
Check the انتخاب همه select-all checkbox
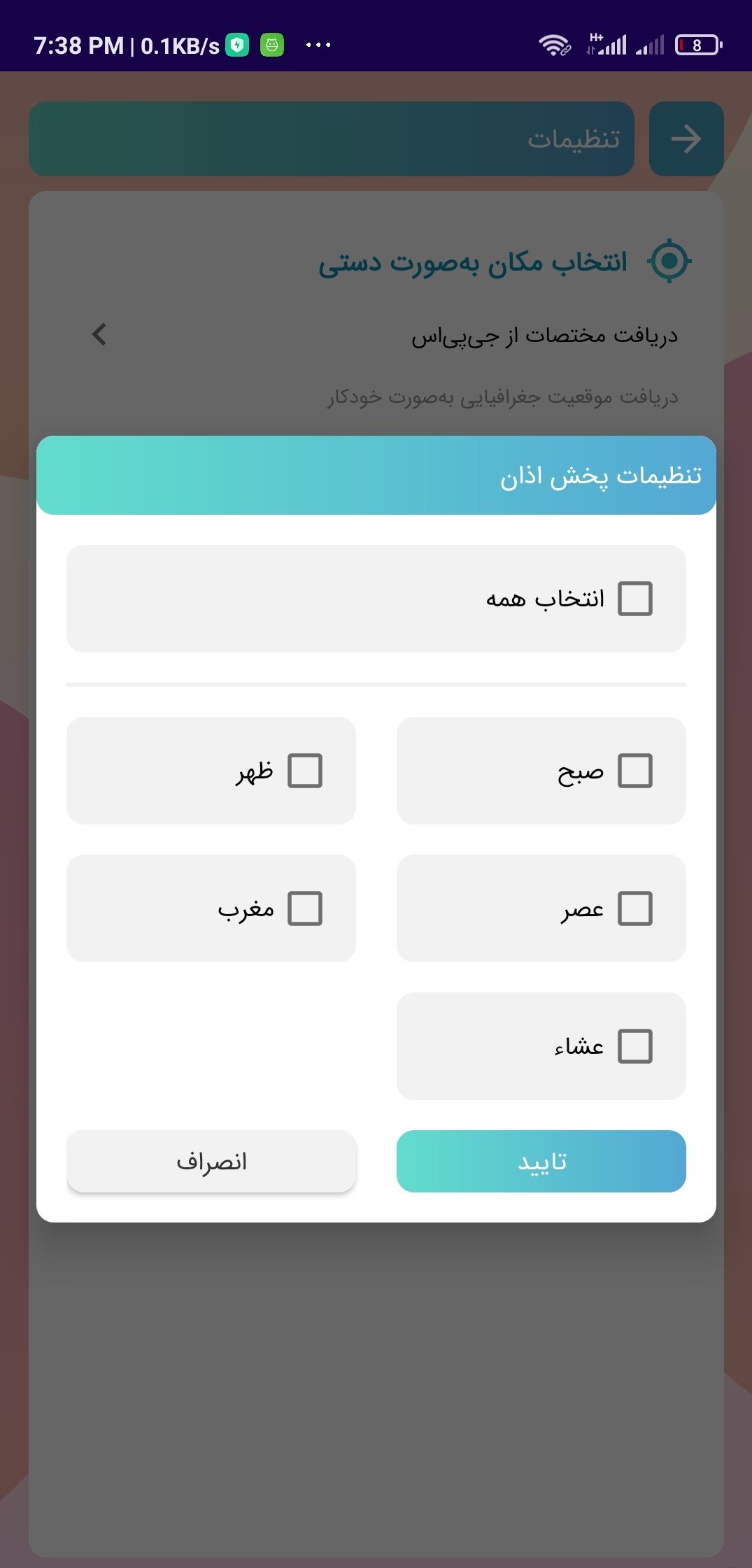click(x=635, y=598)
